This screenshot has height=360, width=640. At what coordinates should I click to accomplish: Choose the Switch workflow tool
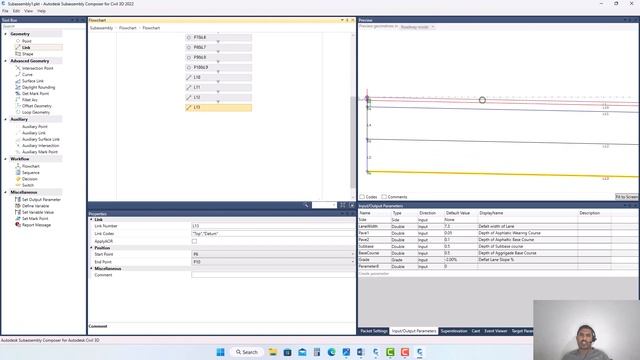28,185
